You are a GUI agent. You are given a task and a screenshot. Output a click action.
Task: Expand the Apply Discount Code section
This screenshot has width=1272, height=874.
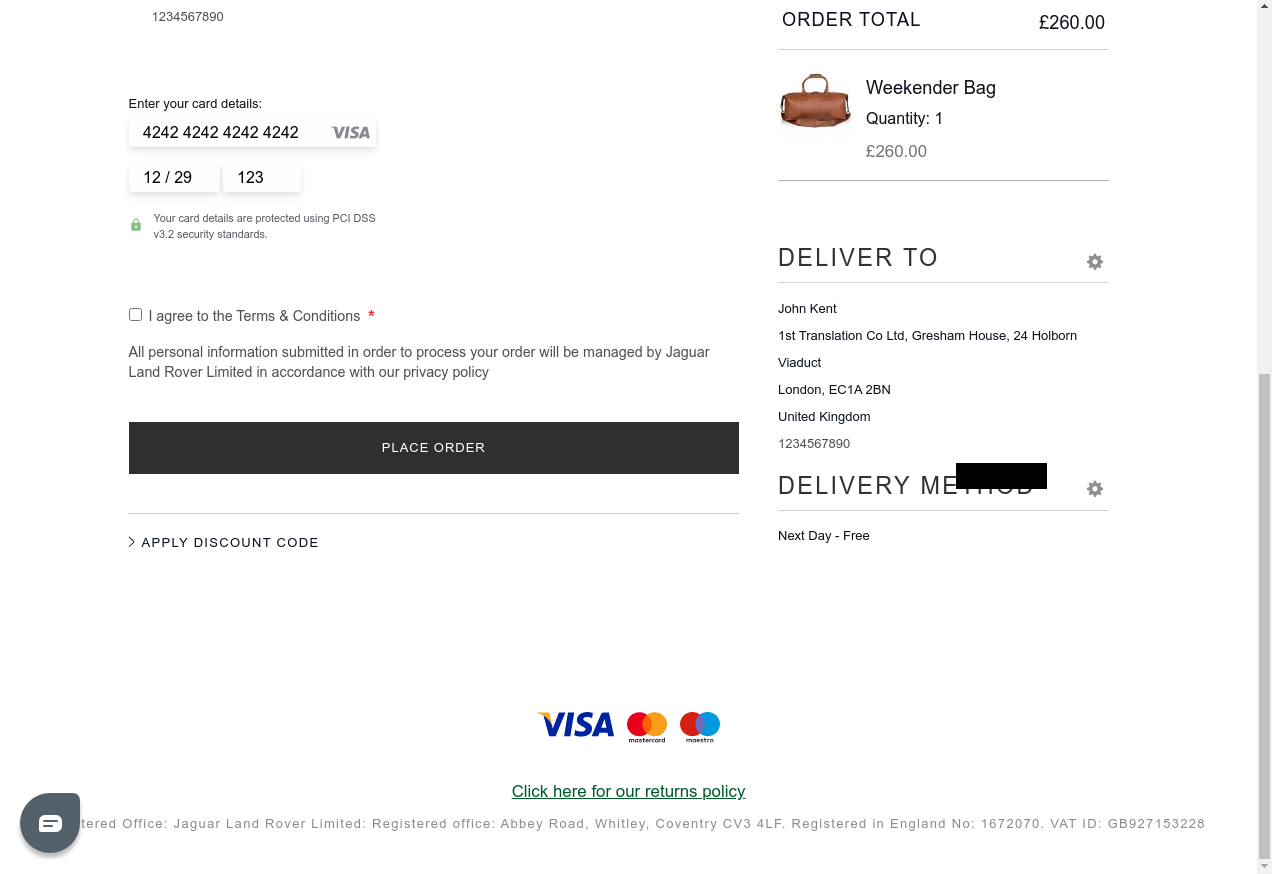(x=230, y=543)
